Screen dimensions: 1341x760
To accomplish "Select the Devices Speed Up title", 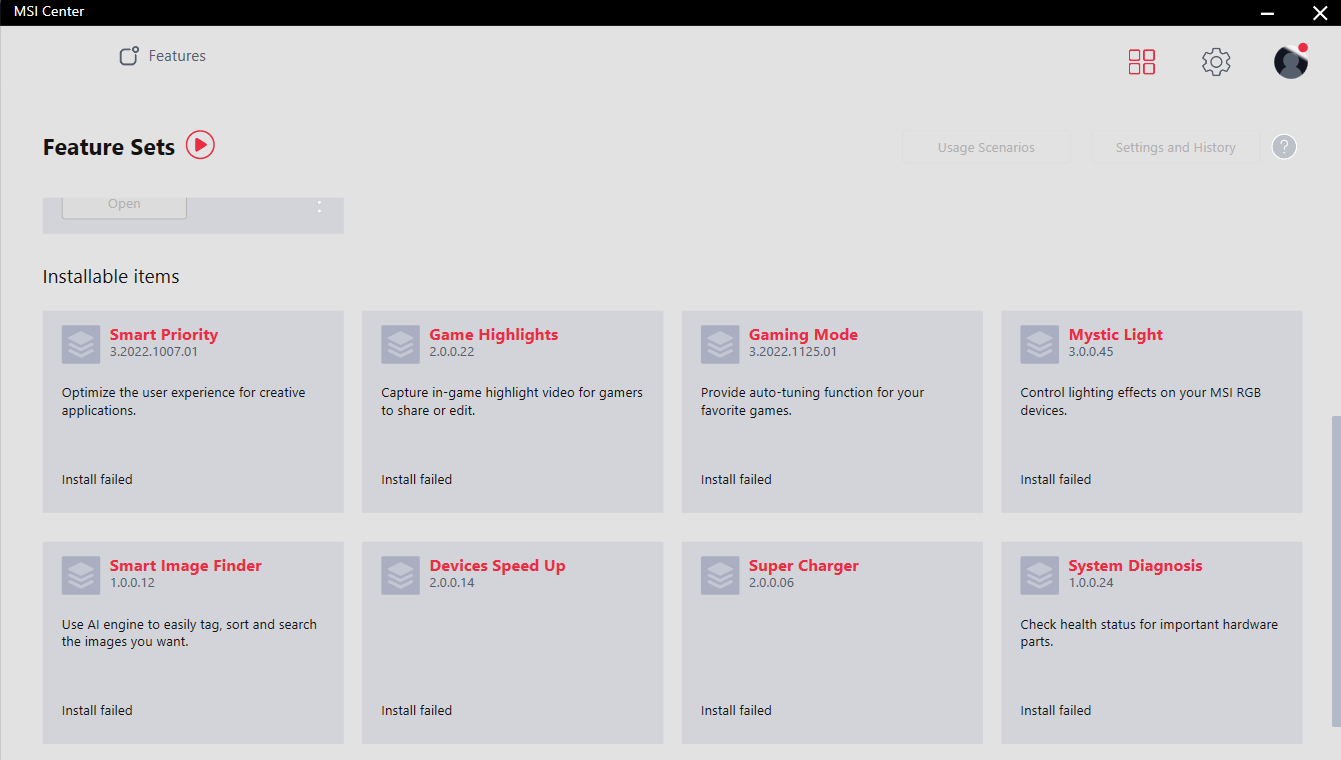I will click(x=498, y=566).
